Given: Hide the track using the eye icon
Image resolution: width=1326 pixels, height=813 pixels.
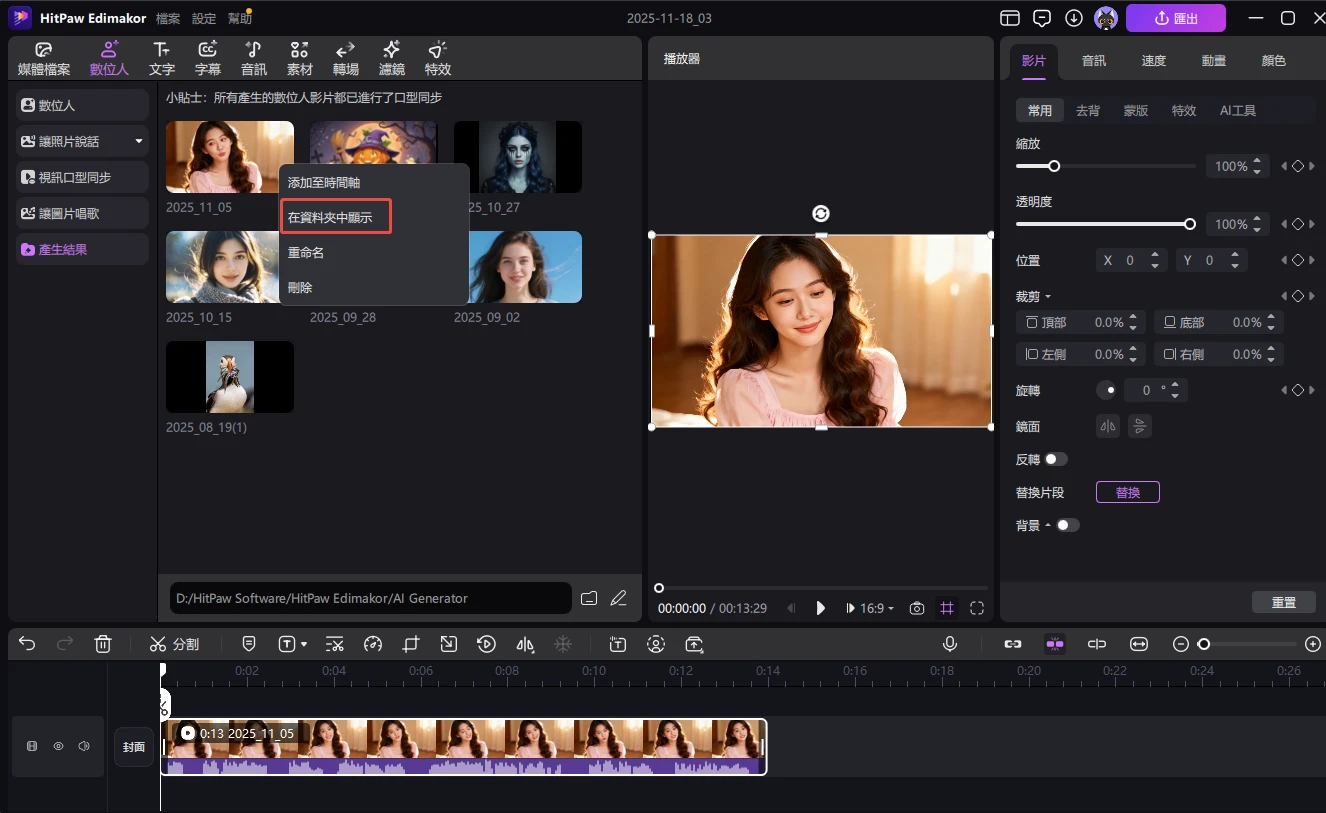Looking at the screenshot, I should (x=58, y=746).
